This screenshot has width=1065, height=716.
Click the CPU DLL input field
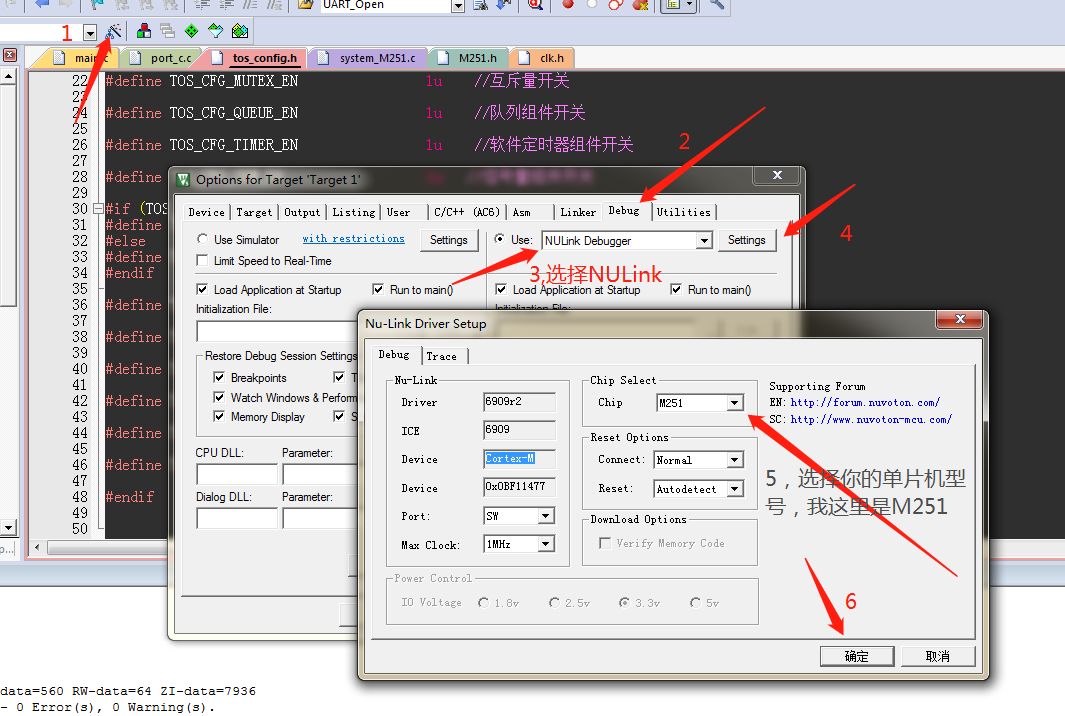pyautogui.click(x=237, y=473)
